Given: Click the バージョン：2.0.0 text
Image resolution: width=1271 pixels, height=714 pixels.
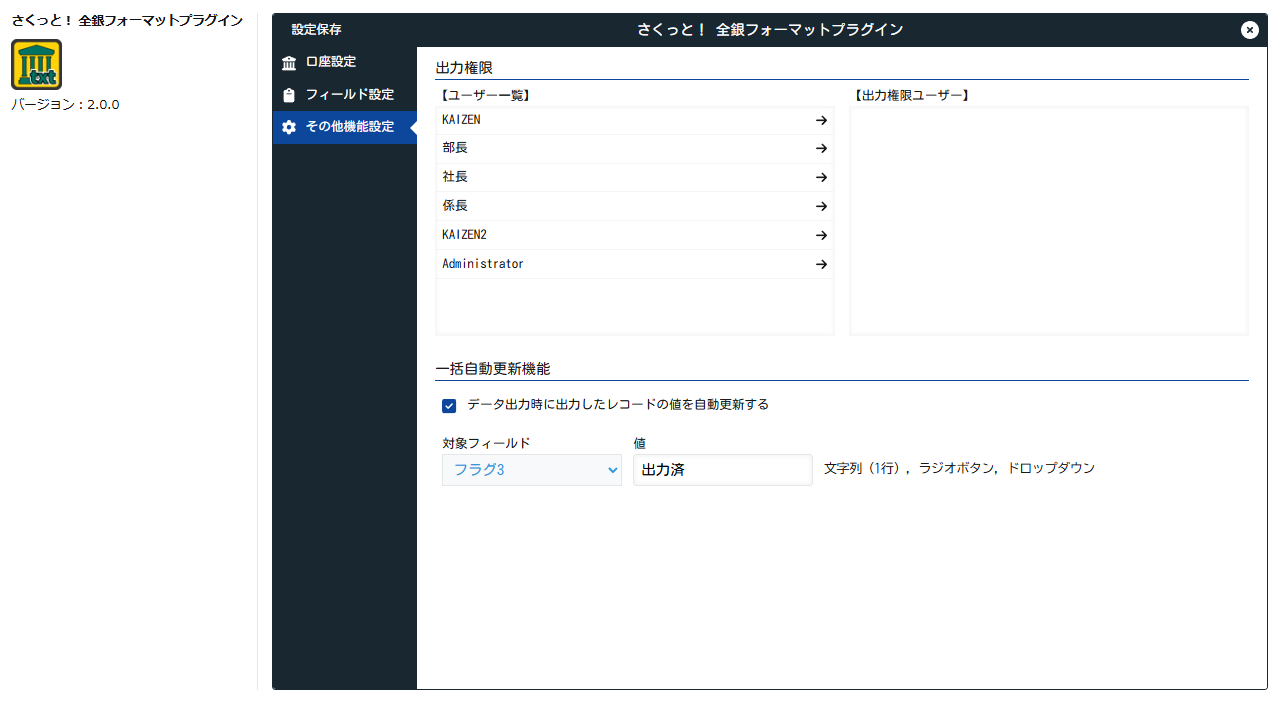Looking at the screenshot, I should (65, 104).
